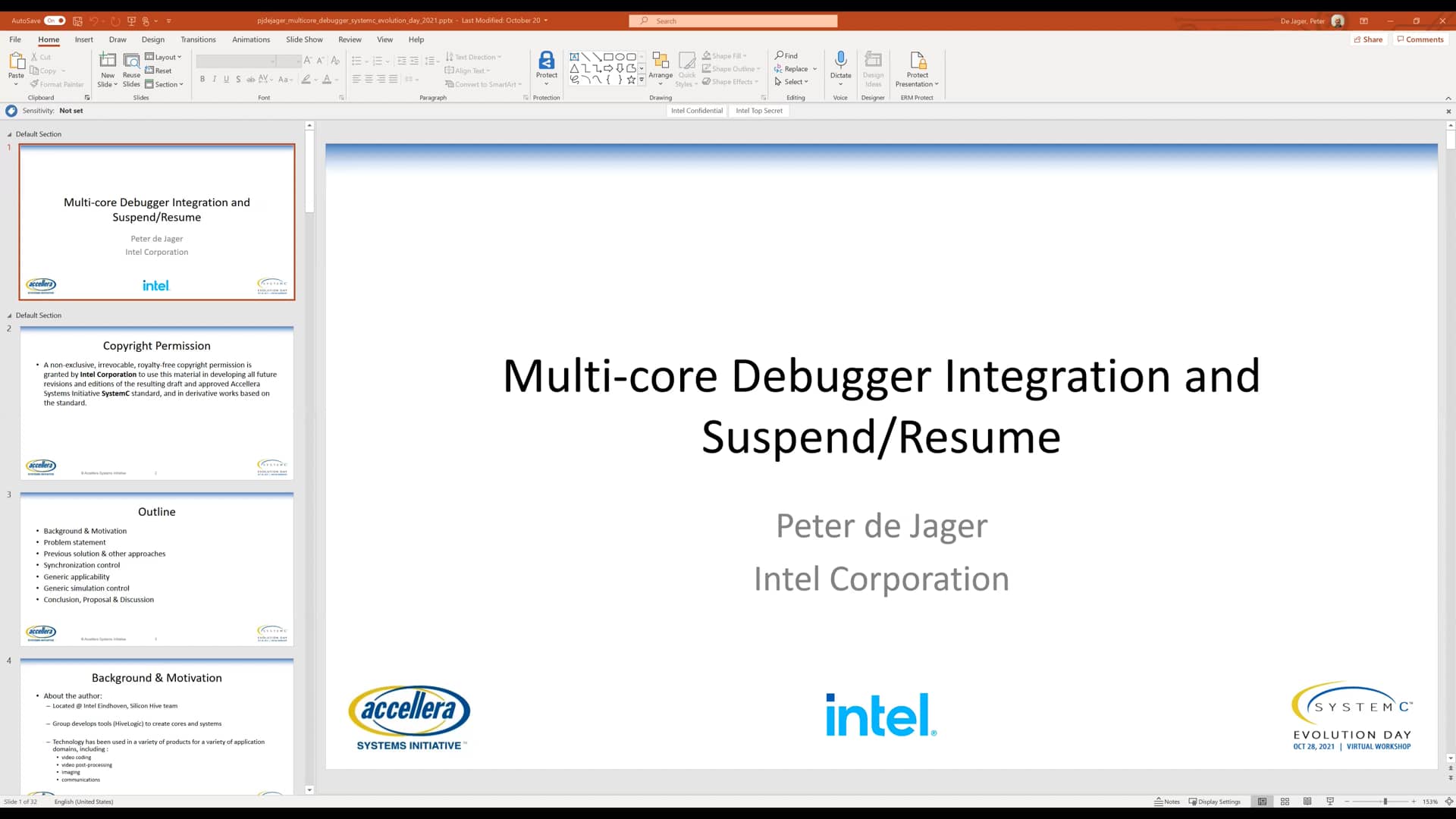Toggle the AutoSave switch
The height and width of the screenshot is (819, 1456).
[55, 20]
